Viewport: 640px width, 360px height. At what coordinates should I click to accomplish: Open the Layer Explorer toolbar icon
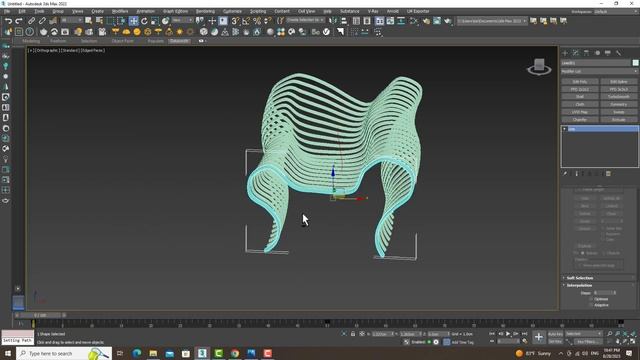tap(367, 21)
